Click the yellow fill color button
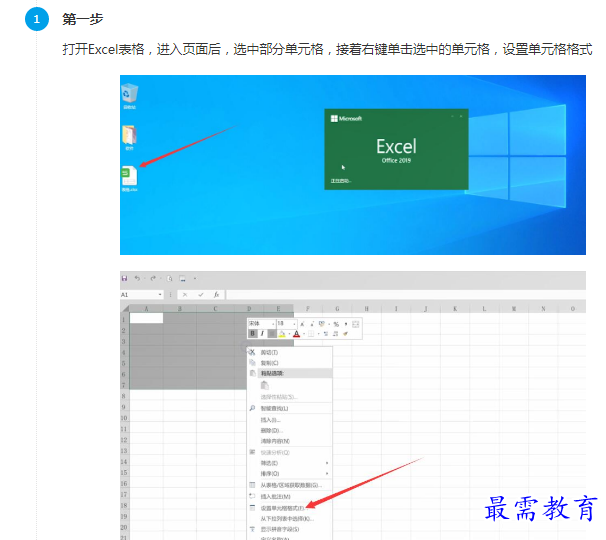Image resolution: width=606 pixels, height=540 pixels. click(282, 334)
